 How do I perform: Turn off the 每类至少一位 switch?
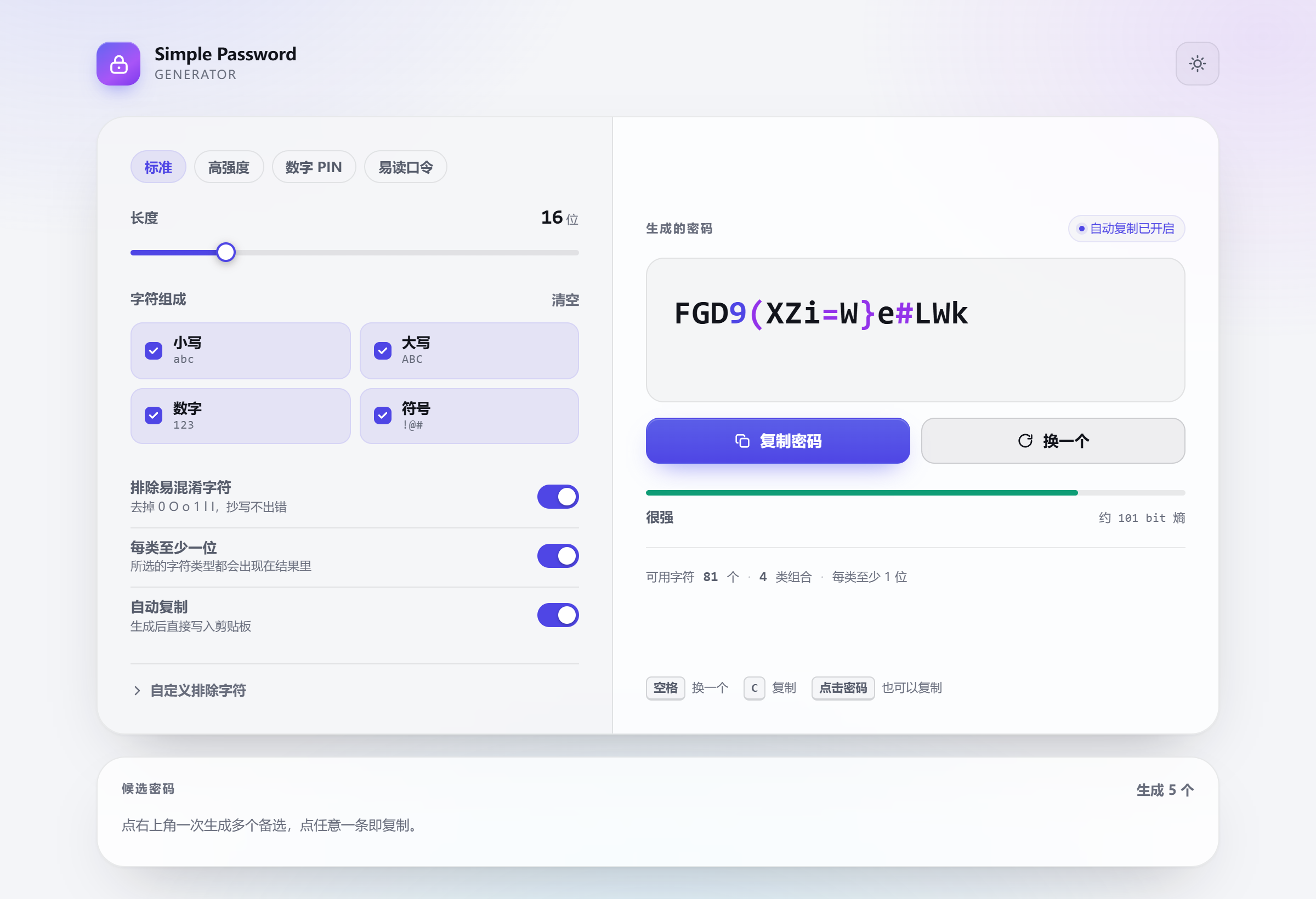coord(558,556)
